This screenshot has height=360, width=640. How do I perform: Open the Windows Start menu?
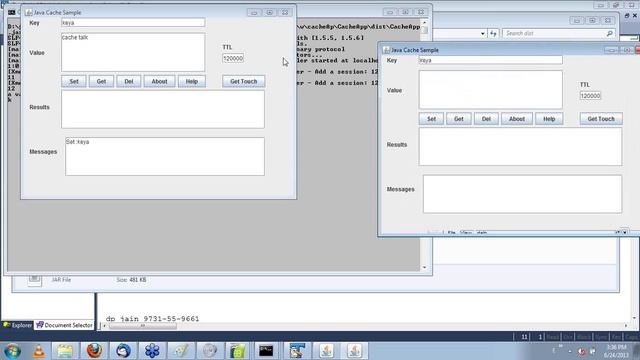12,351
